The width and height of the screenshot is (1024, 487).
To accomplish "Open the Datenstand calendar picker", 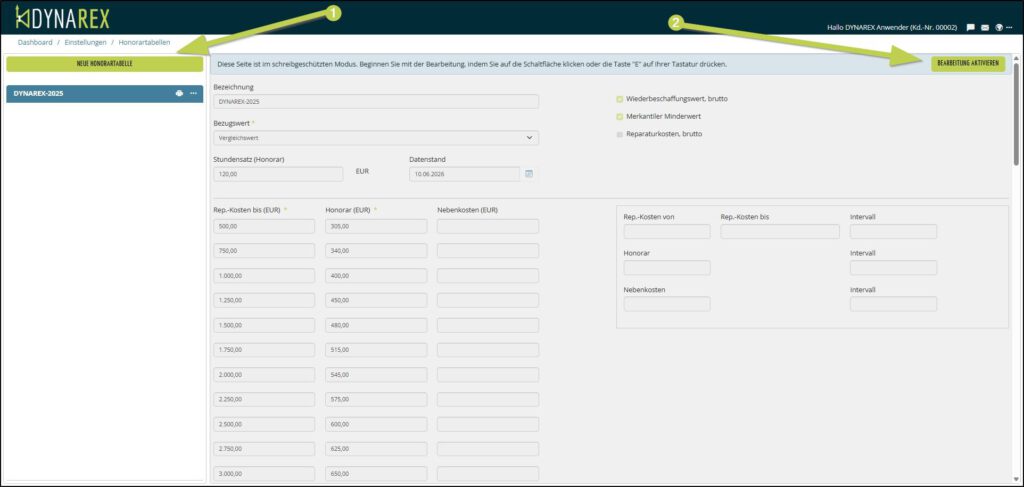I will tap(529, 174).
